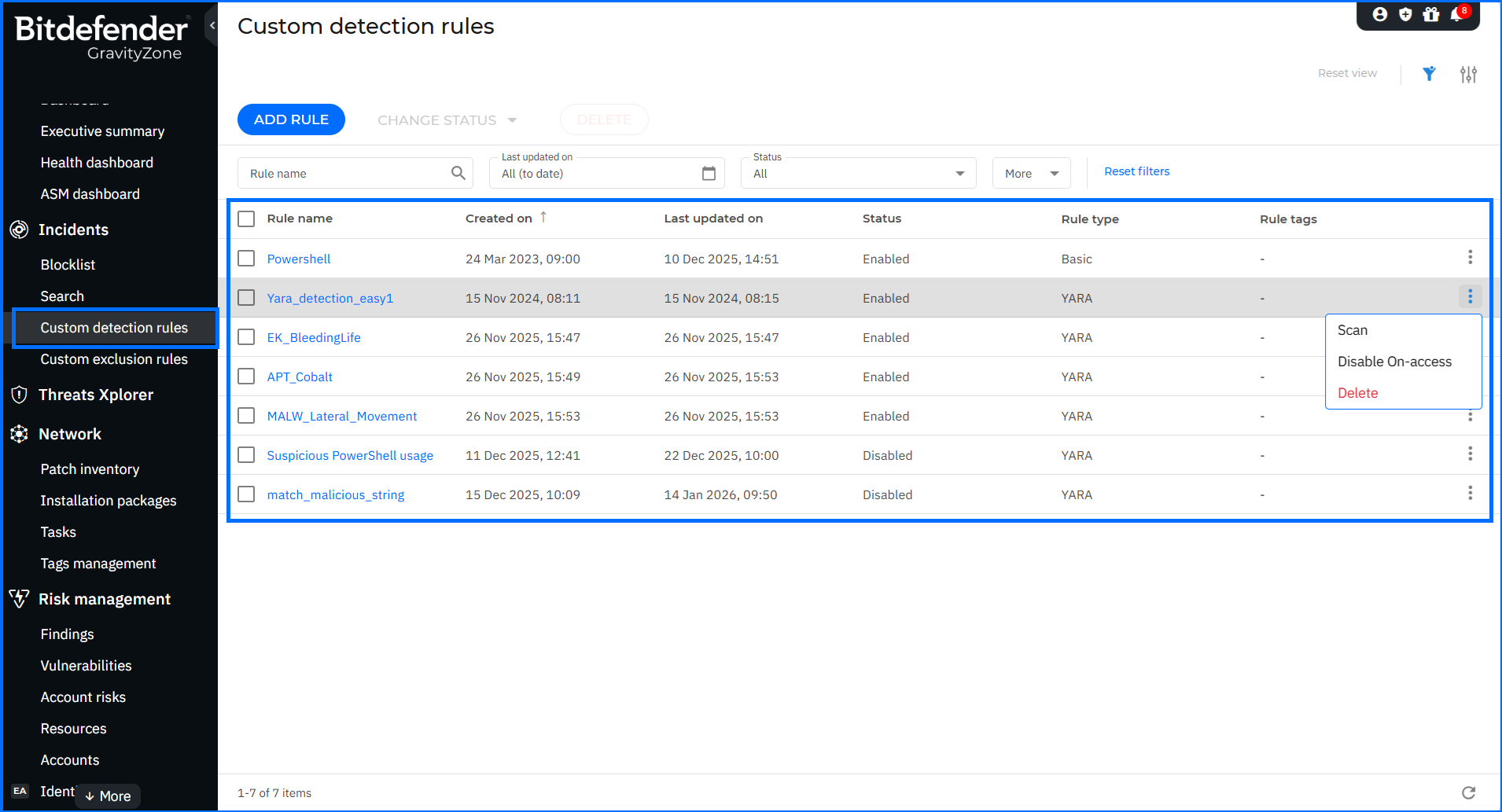Open Search under Incidents
1502x812 pixels.
tap(62, 296)
